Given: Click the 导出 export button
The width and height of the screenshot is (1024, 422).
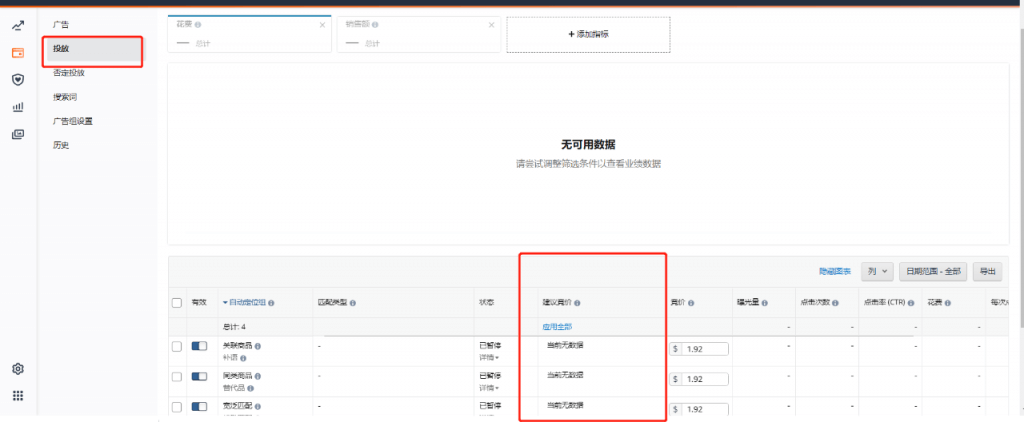Looking at the screenshot, I should click(x=987, y=271).
